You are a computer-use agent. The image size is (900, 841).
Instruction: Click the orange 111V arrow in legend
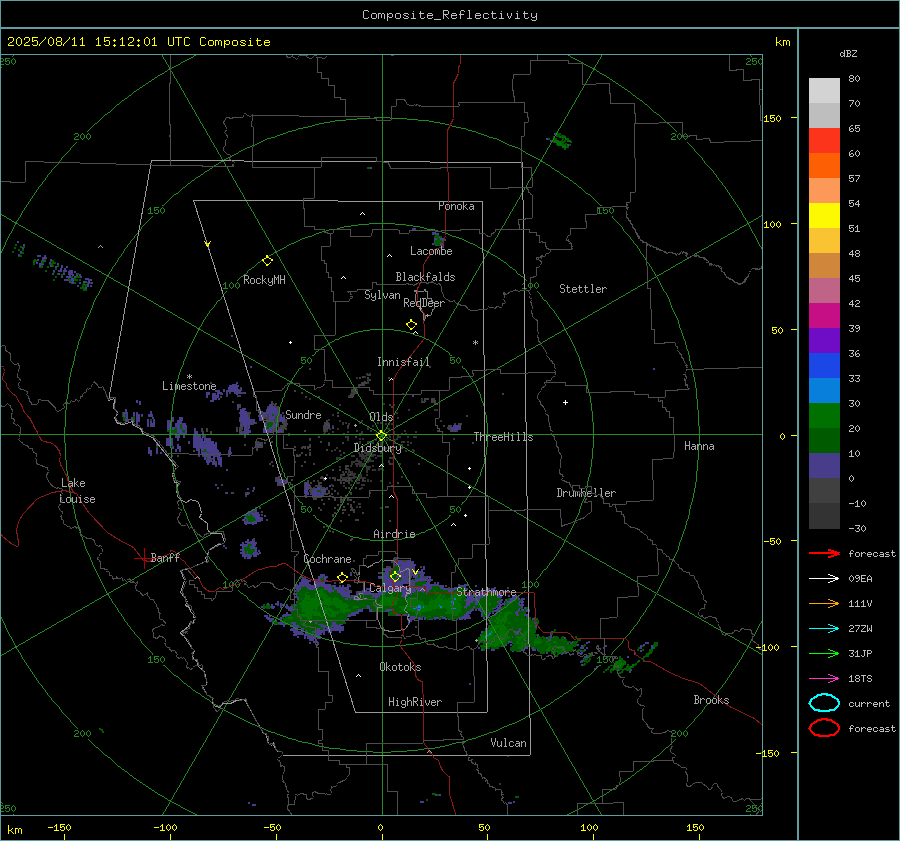click(x=824, y=603)
